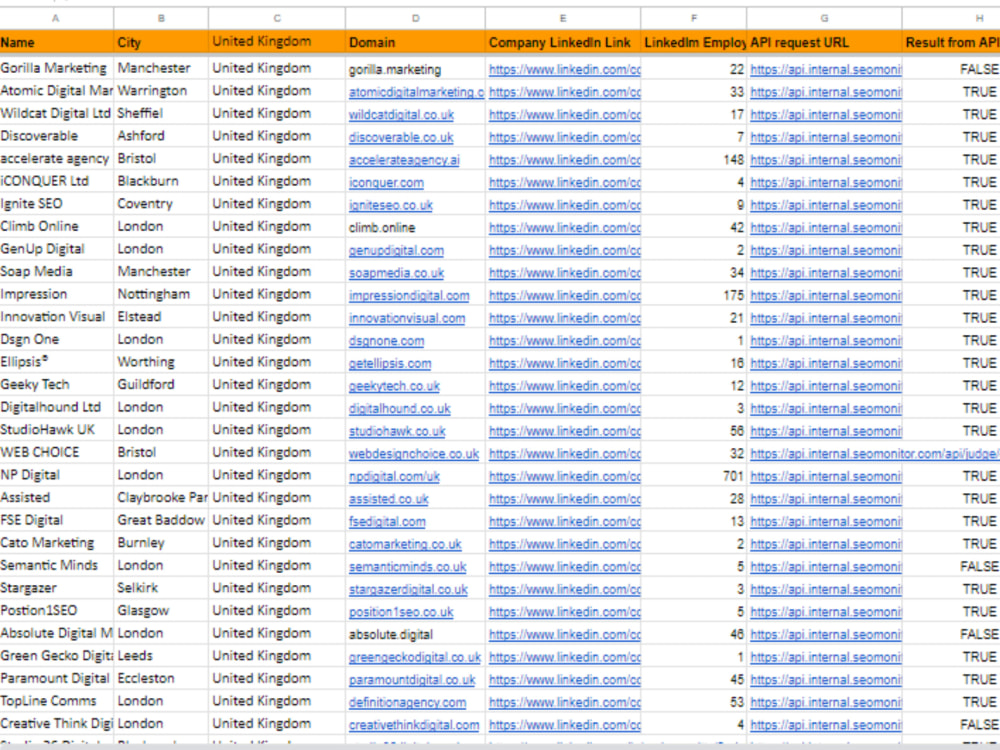The width and height of the screenshot is (1000, 750).
Task: Open NP Digital's LinkedIn link
Action: tap(564, 477)
